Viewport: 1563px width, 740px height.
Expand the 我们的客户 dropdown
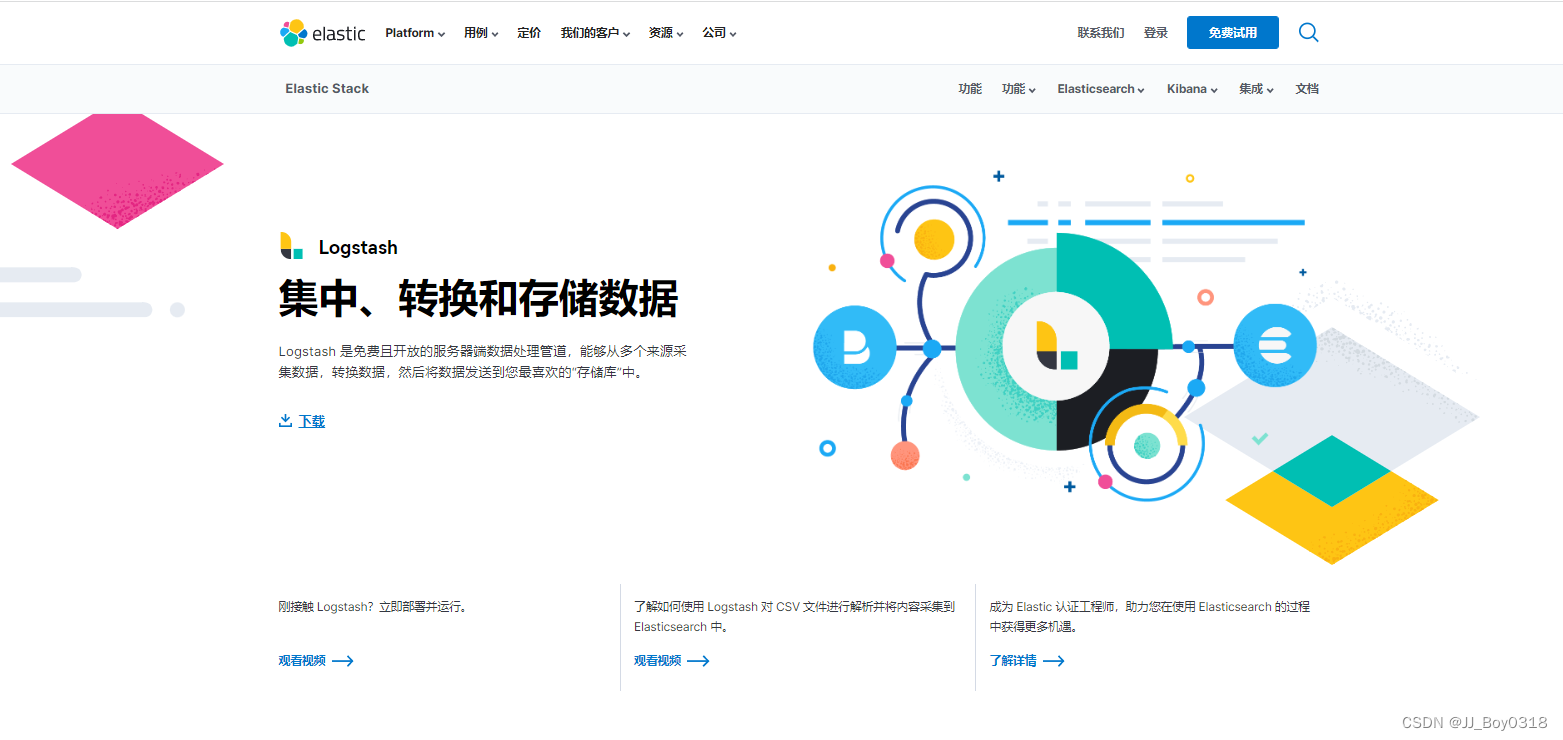pyautogui.click(x=595, y=33)
